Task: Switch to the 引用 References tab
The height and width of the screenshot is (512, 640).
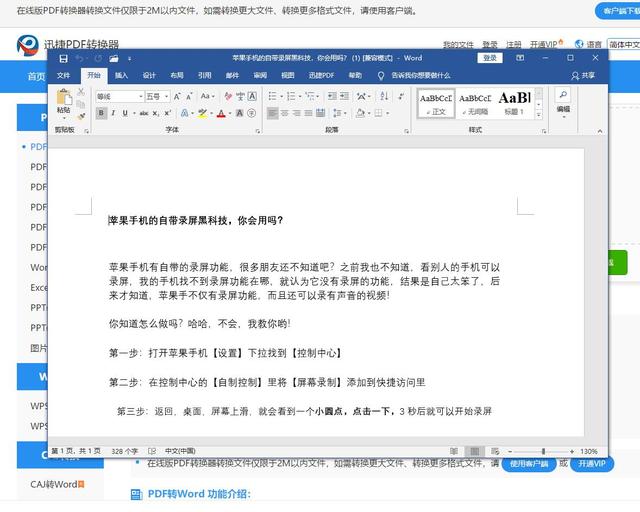Action: (204, 76)
